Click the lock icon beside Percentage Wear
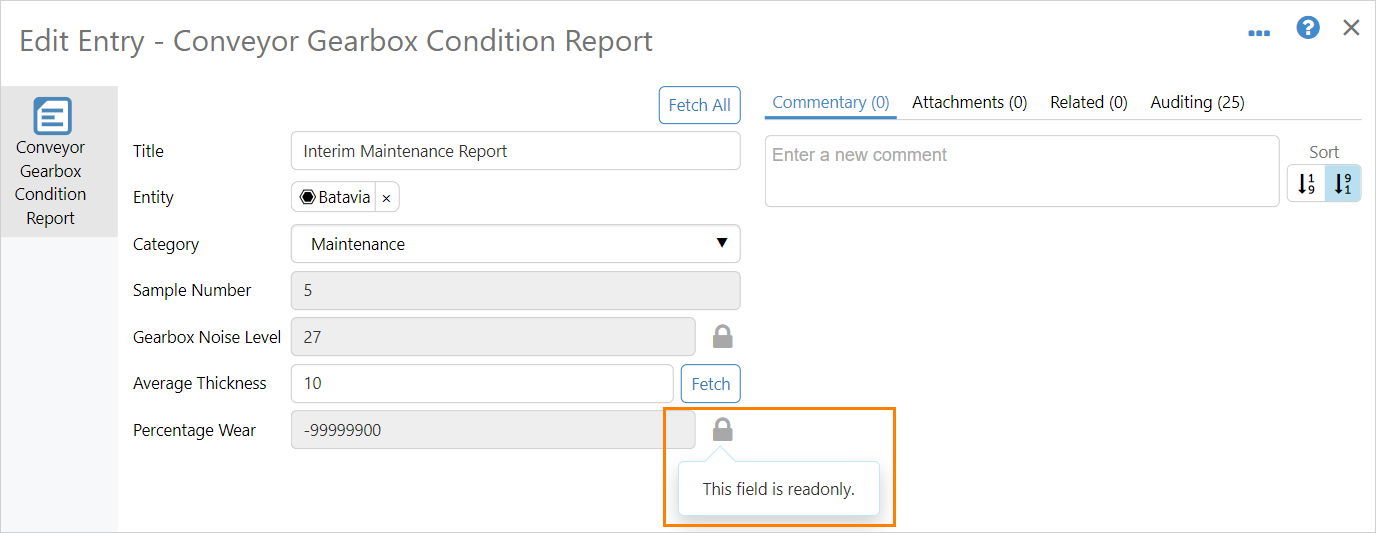The width and height of the screenshot is (1376, 533). pyautogui.click(x=722, y=430)
